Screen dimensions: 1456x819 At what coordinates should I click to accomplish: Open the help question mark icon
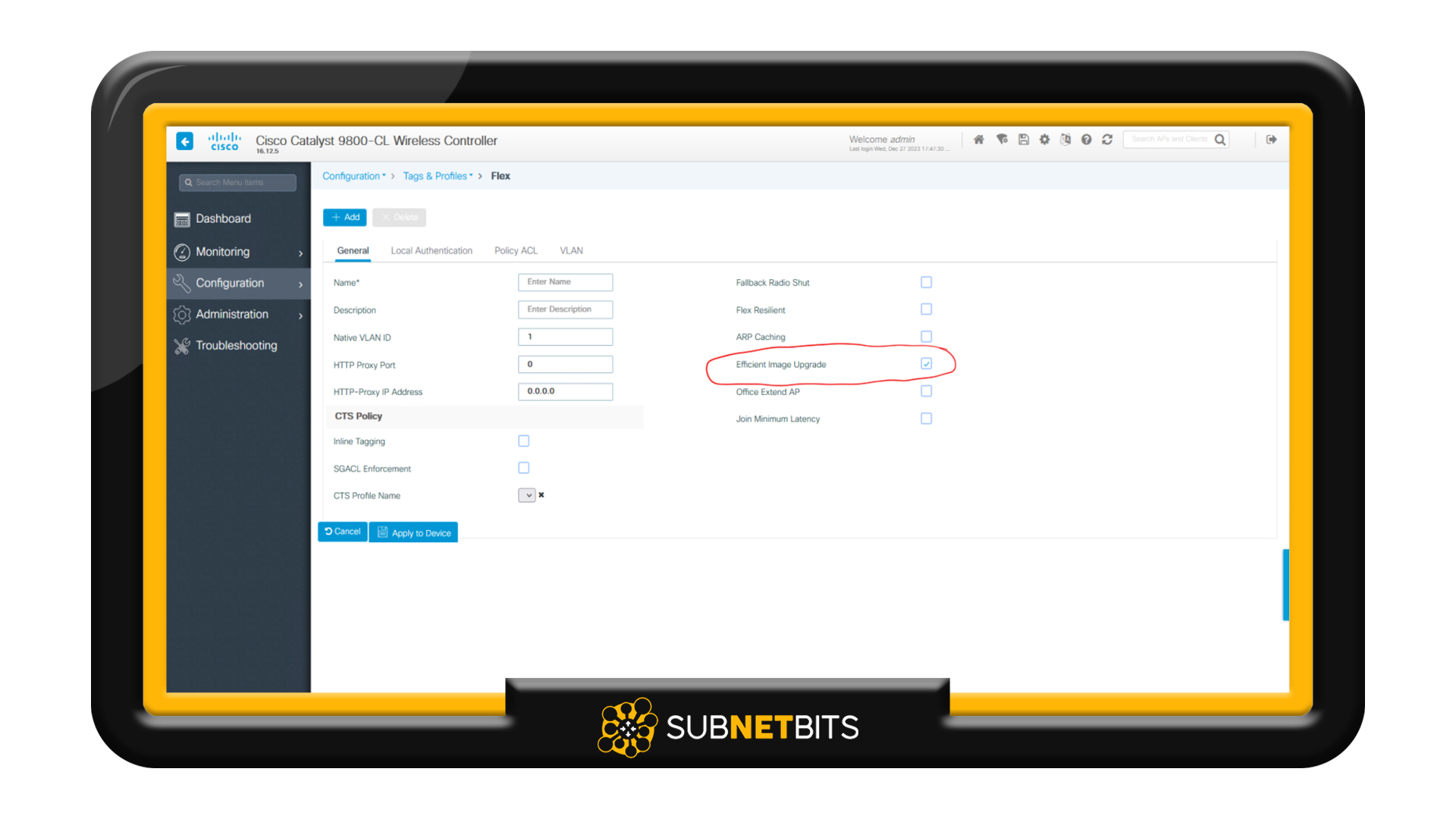point(1086,140)
